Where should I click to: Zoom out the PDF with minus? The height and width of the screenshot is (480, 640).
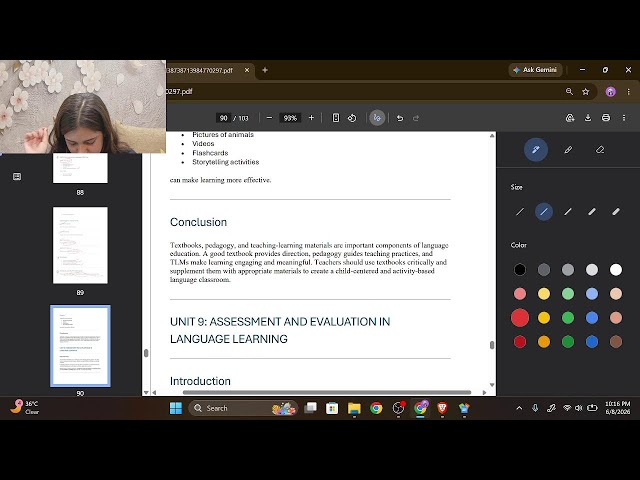click(269, 118)
